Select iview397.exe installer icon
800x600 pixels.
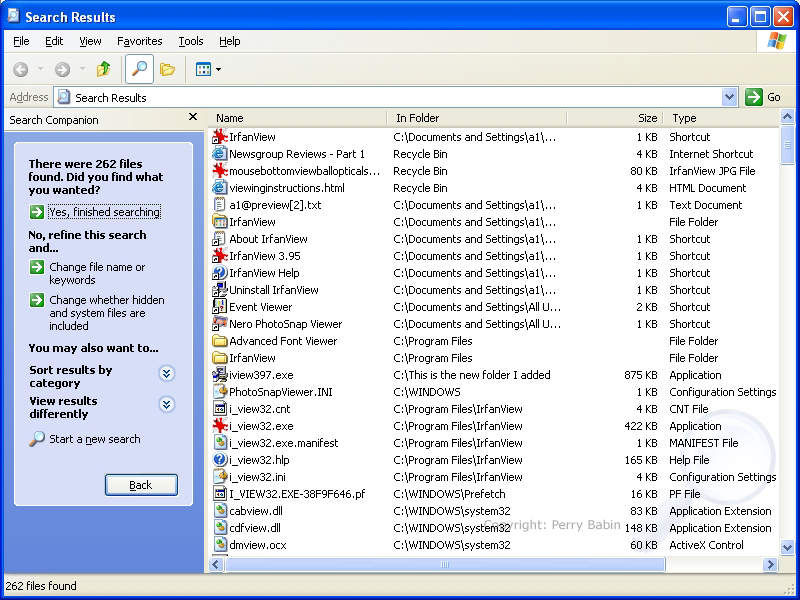click(220, 375)
